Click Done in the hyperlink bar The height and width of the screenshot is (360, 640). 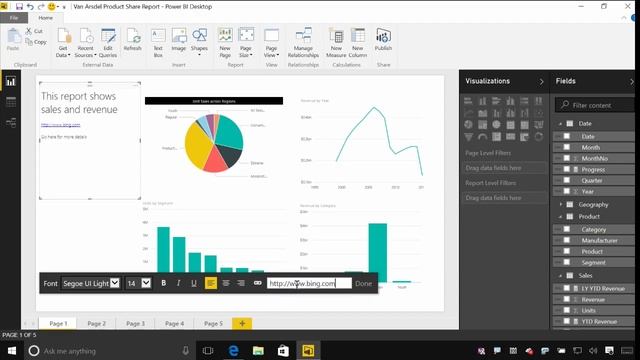pyautogui.click(x=363, y=283)
